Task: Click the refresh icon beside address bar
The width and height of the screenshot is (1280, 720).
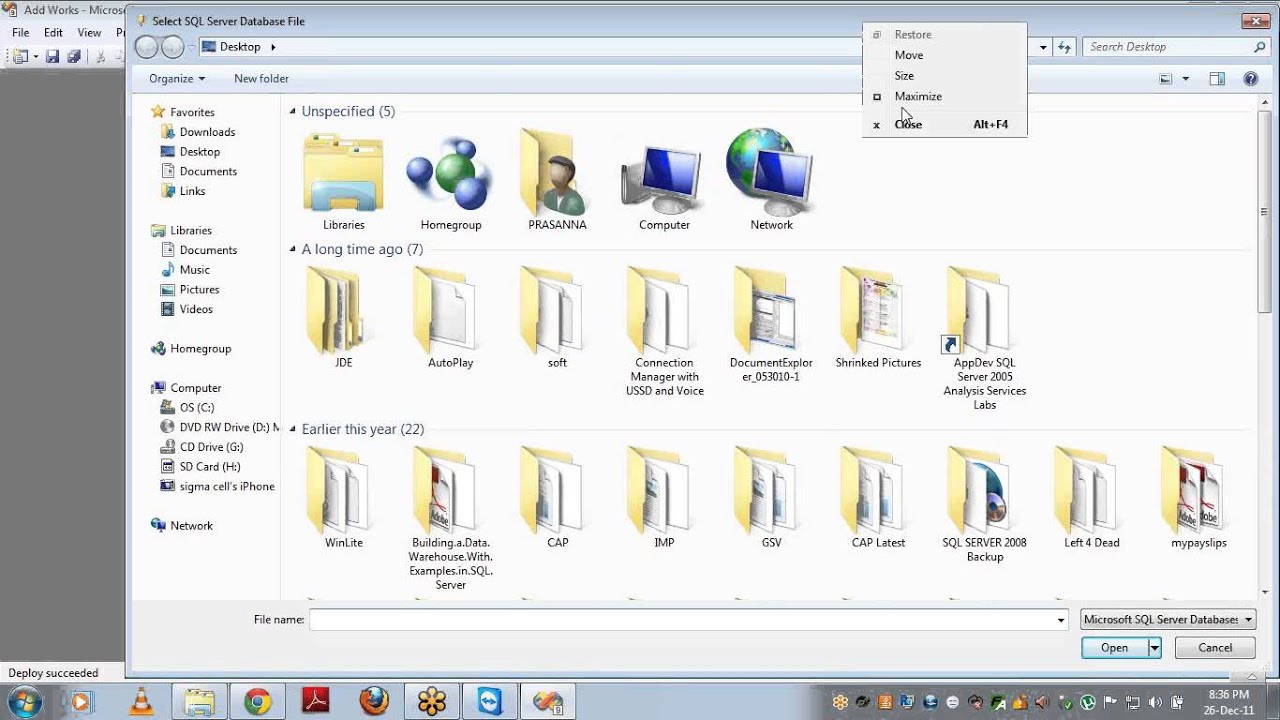Action: pos(1065,47)
